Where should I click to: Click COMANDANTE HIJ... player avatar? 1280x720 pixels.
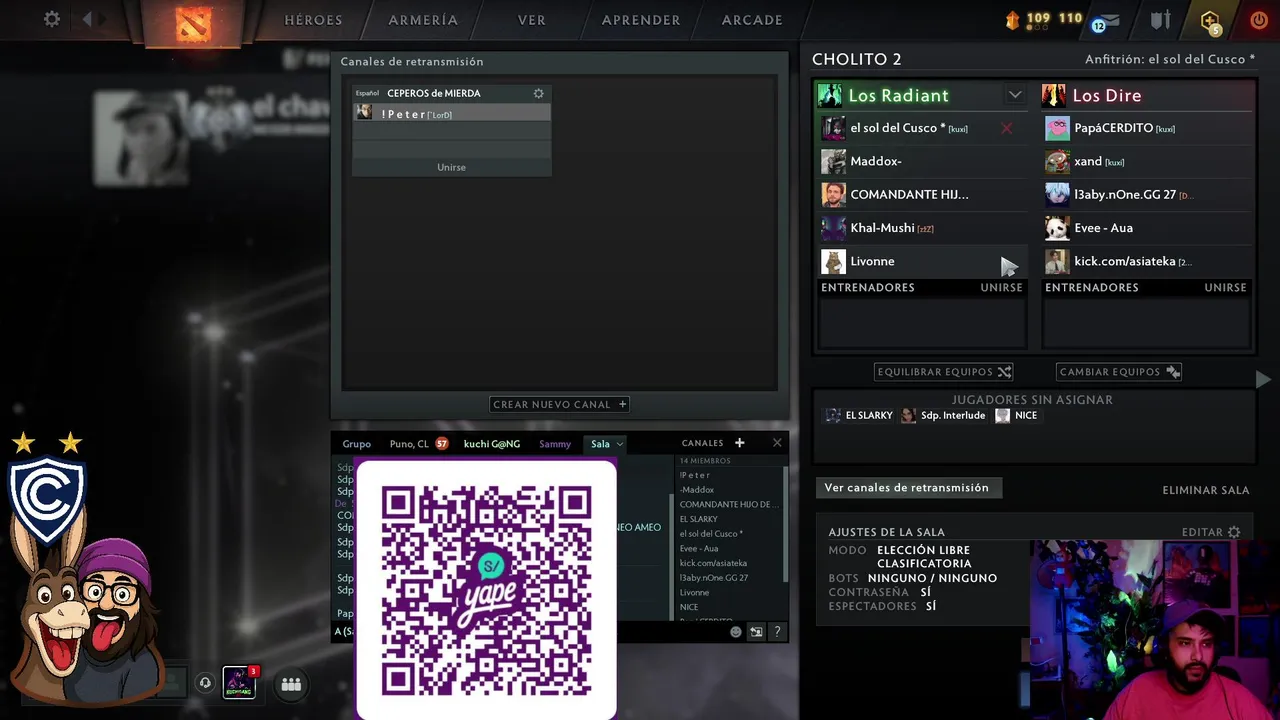833,194
